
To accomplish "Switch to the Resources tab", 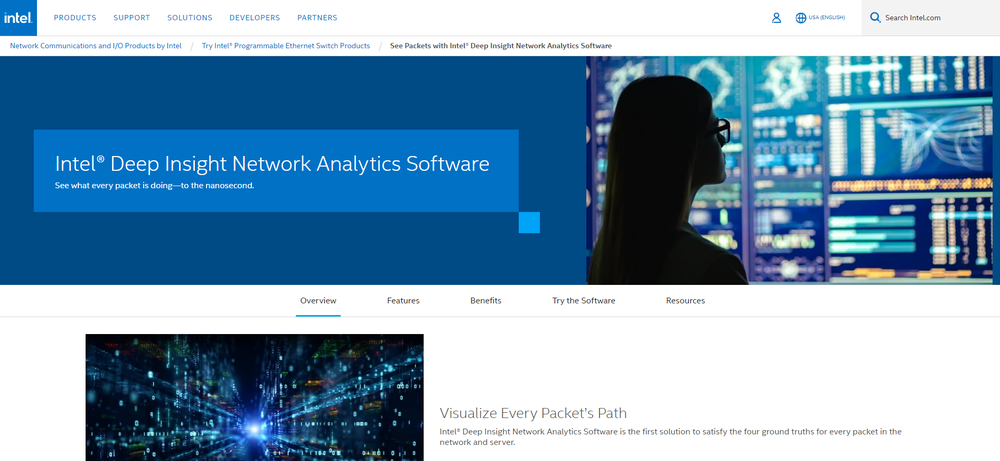I will 686,300.
